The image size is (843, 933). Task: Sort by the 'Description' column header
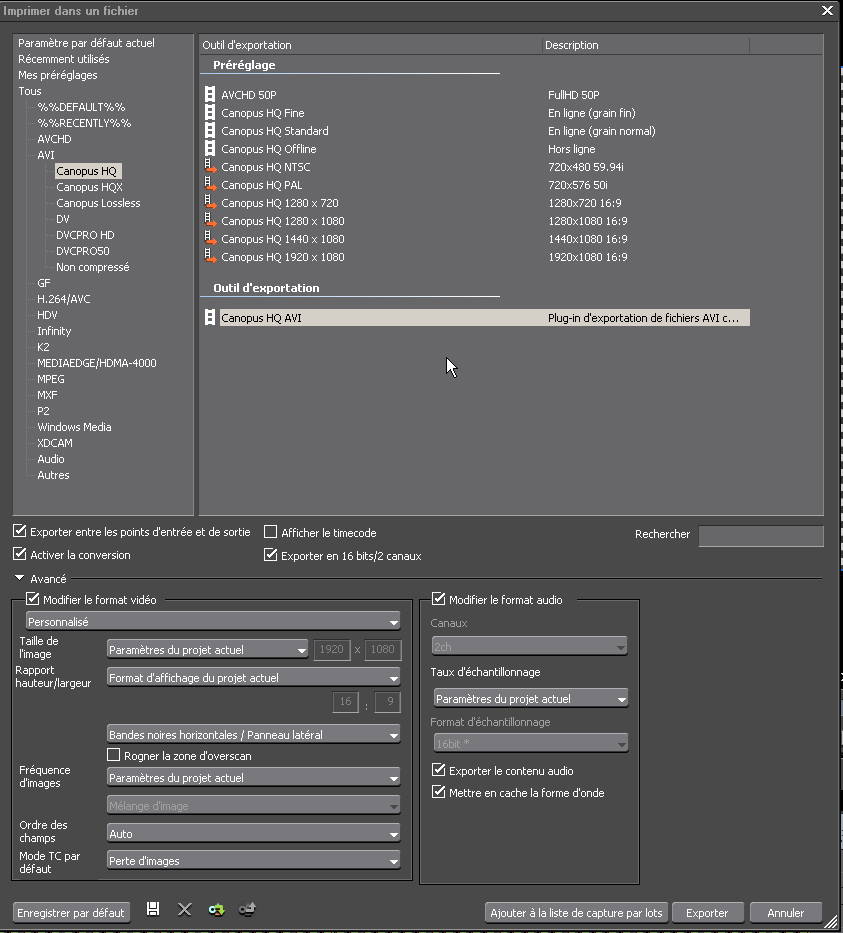pos(645,45)
